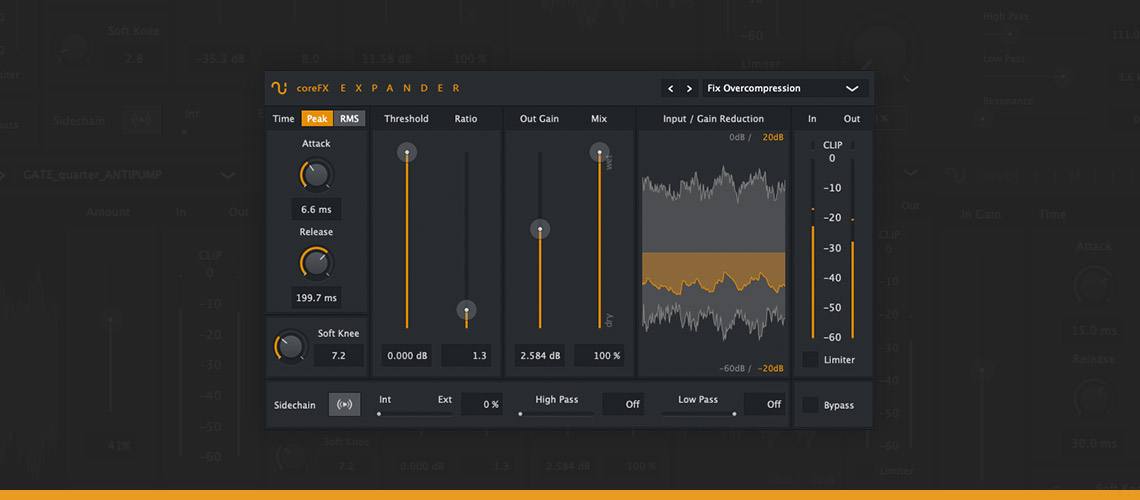The image size is (1140, 500).
Task: Click the High Pass filter slider
Action: (x=556, y=414)
